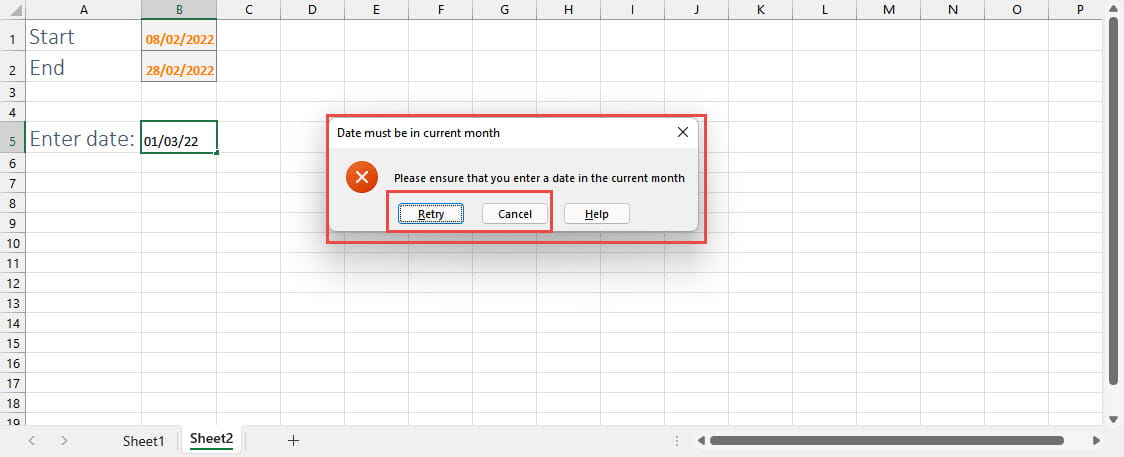Click the red error icon in dialog
Image resolution: width=1124 pixels, height=457 pixels.
click(x=361, y=178)
